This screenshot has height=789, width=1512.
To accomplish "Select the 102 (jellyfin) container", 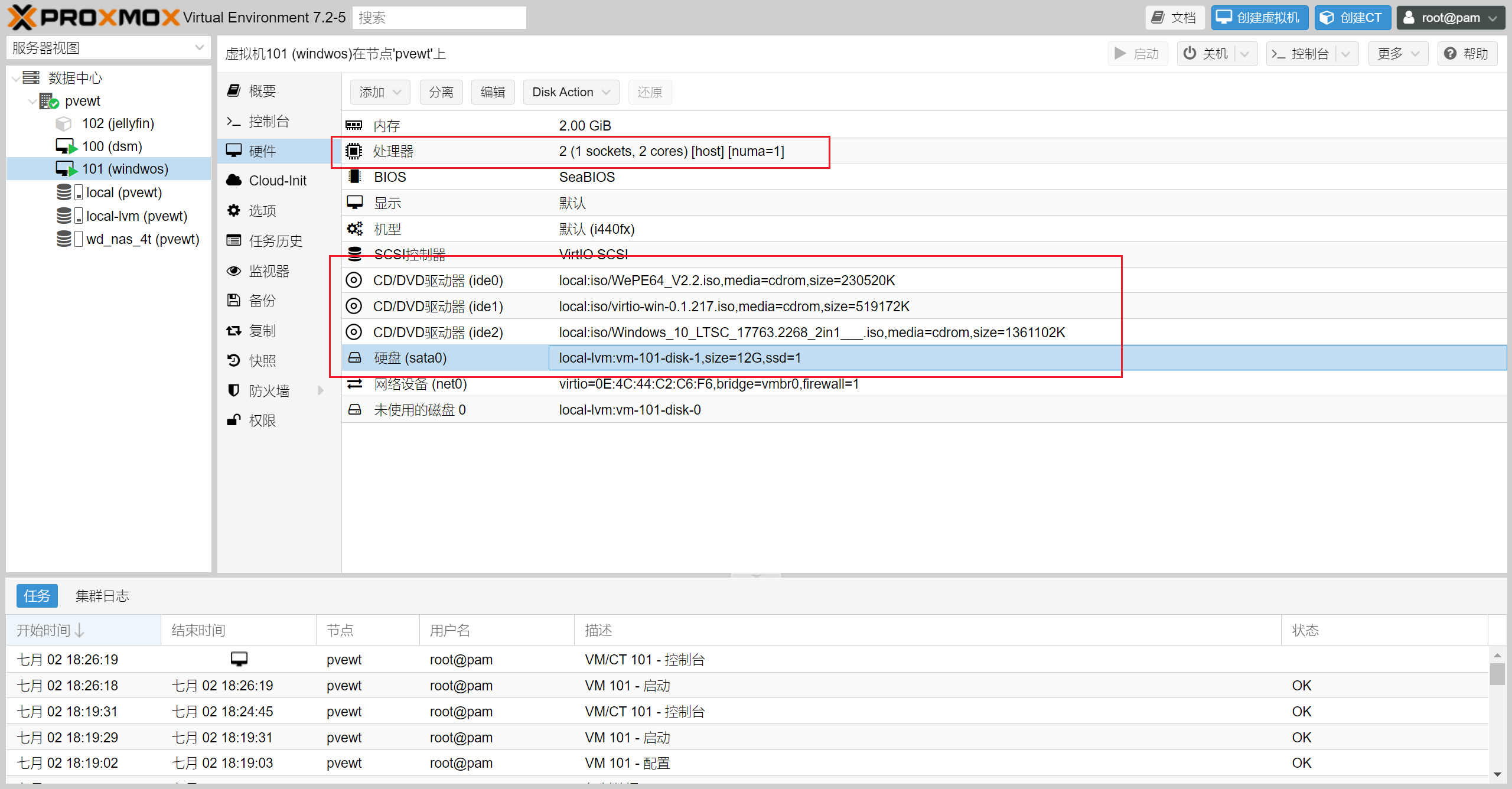I will pyautogui.click(x=118, y=123).
